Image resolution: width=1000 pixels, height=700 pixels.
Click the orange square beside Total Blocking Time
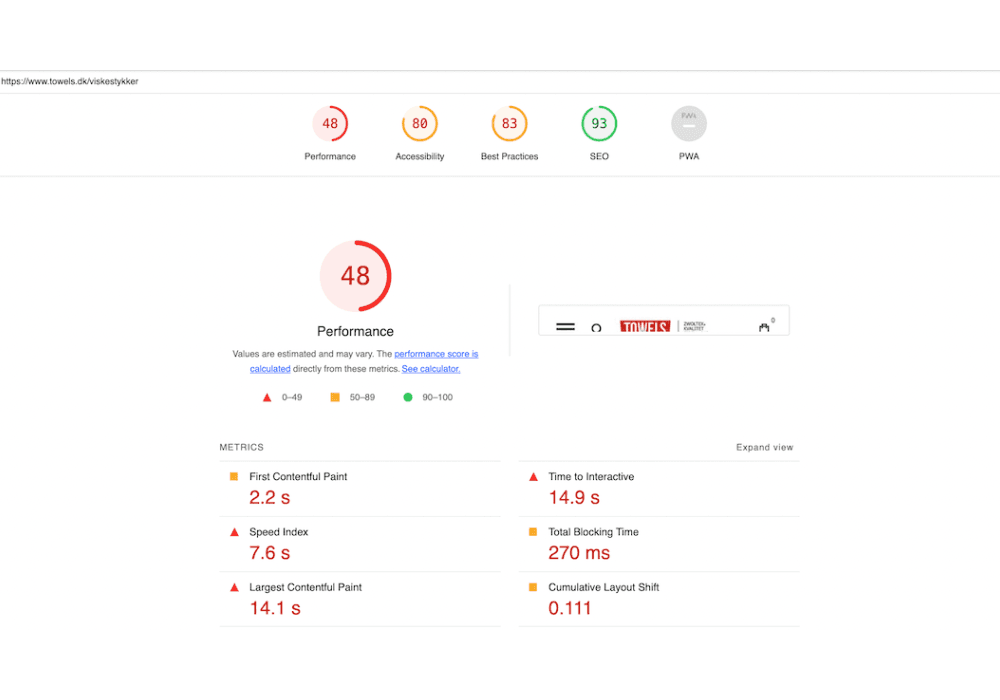[x=531, y=531]
